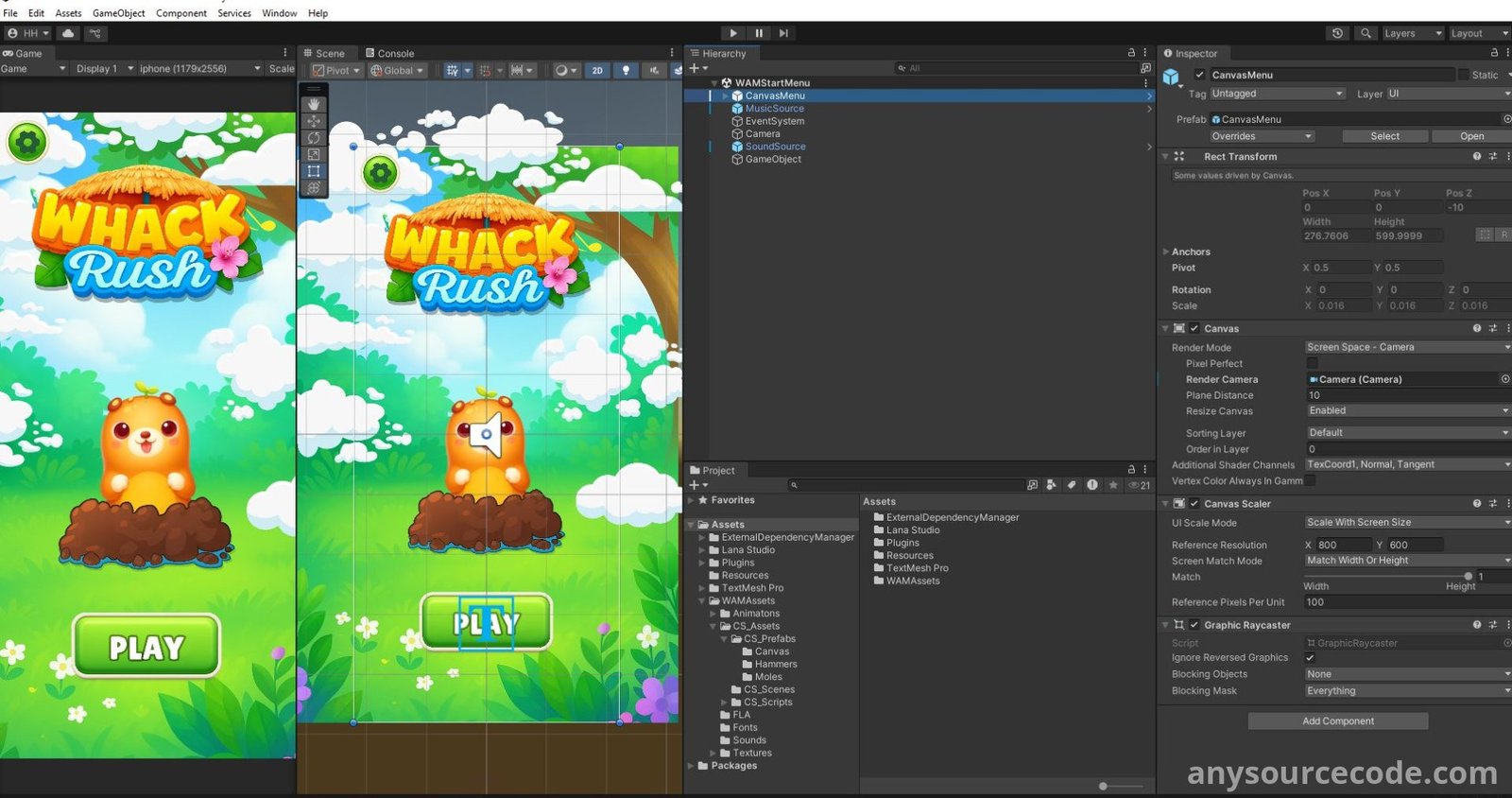Screen dimensions: 1512x798
Task: Open the version control icon in toolbar
Action: tap(95, 33)
